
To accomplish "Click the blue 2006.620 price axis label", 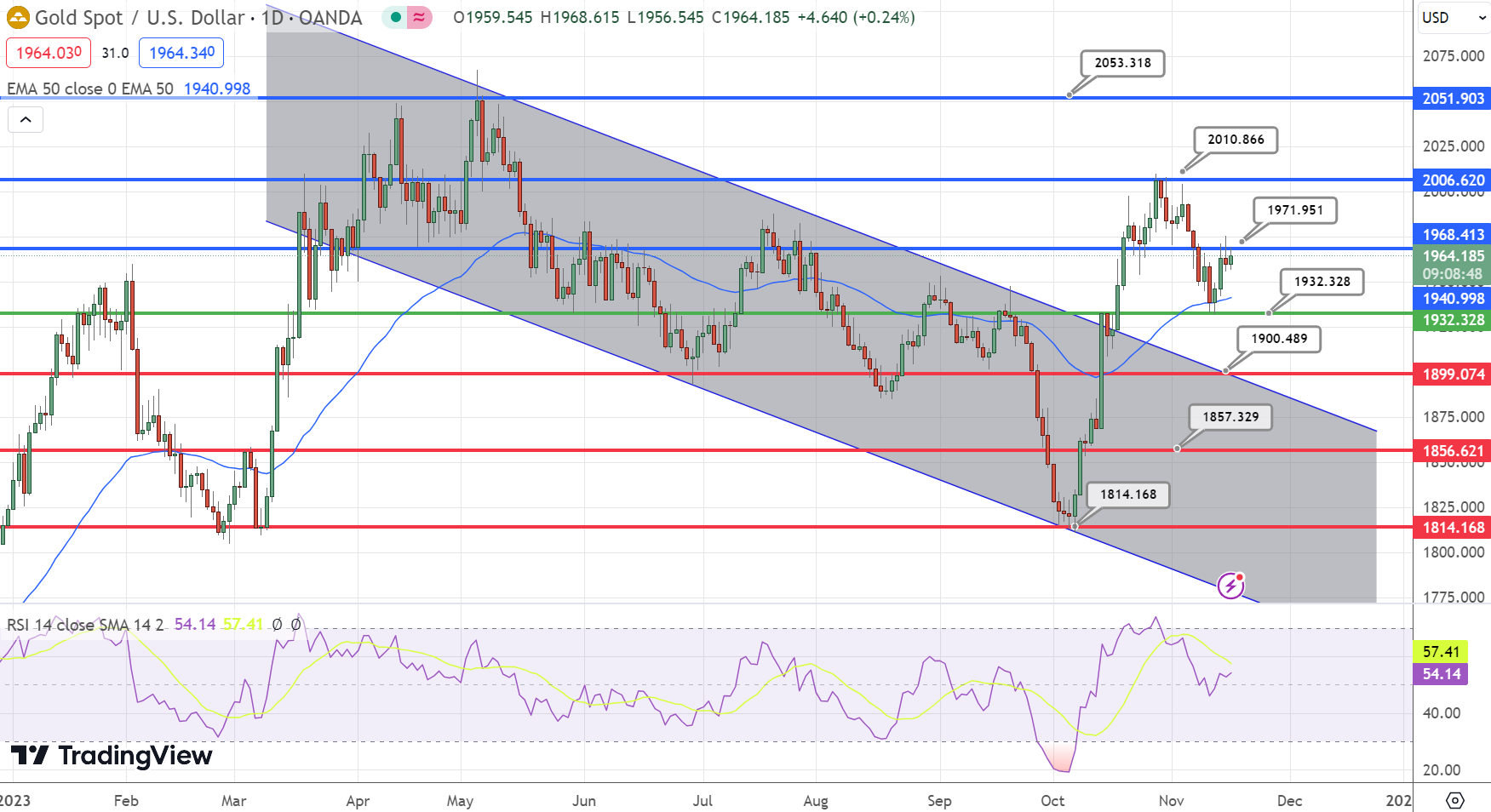I will 1452,180.
